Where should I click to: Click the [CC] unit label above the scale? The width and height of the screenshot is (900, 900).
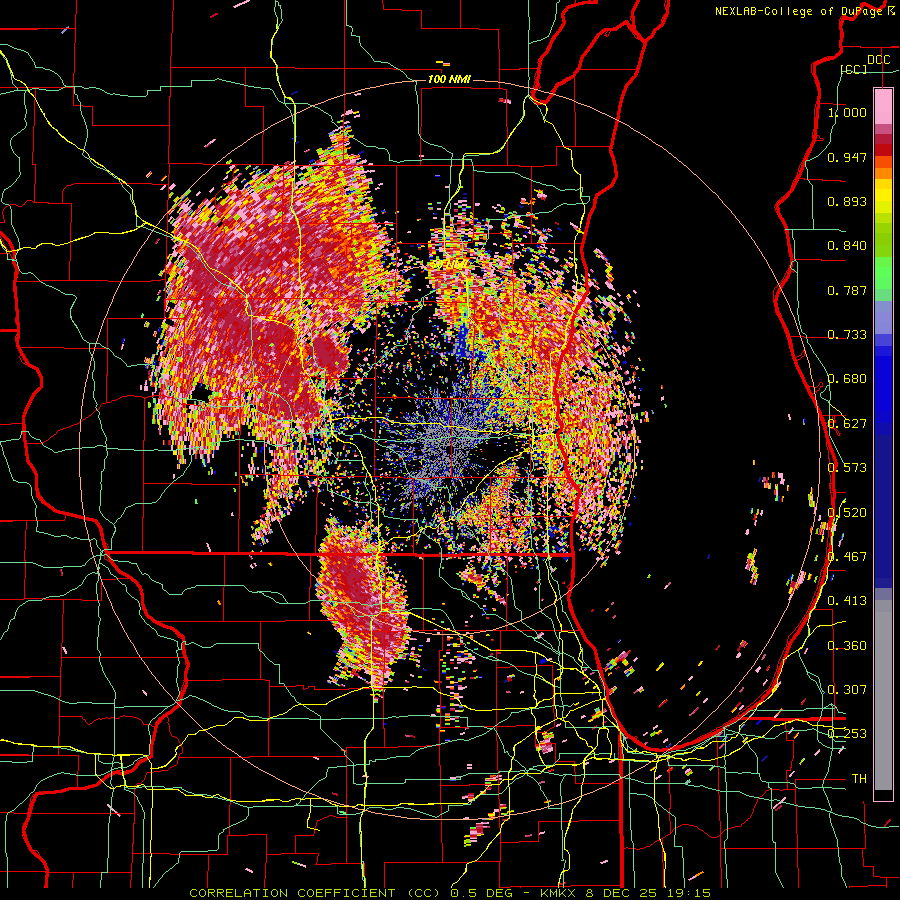coord(854,69)
